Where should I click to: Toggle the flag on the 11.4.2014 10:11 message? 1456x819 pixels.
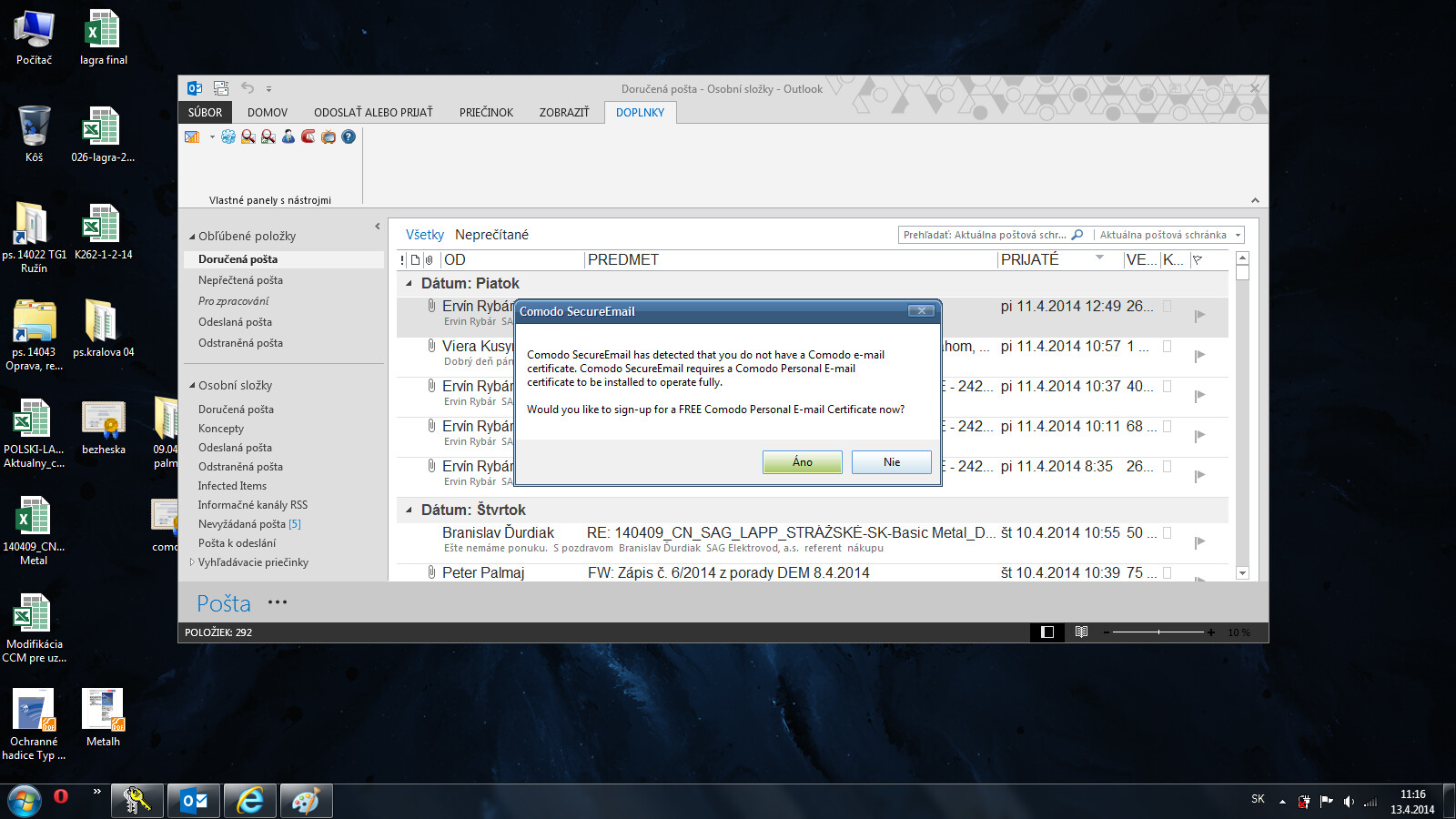point(1199,436)
